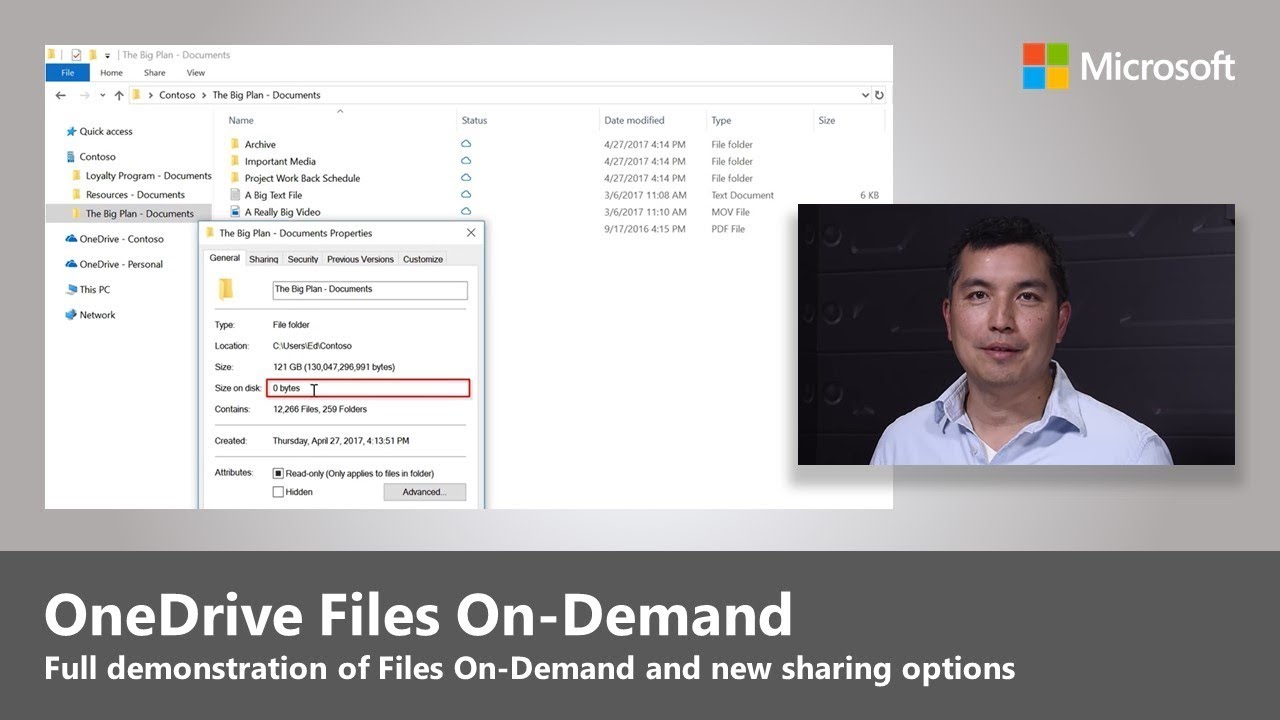
Task: Go up one level with Up arrow
Action: (119, 96)
